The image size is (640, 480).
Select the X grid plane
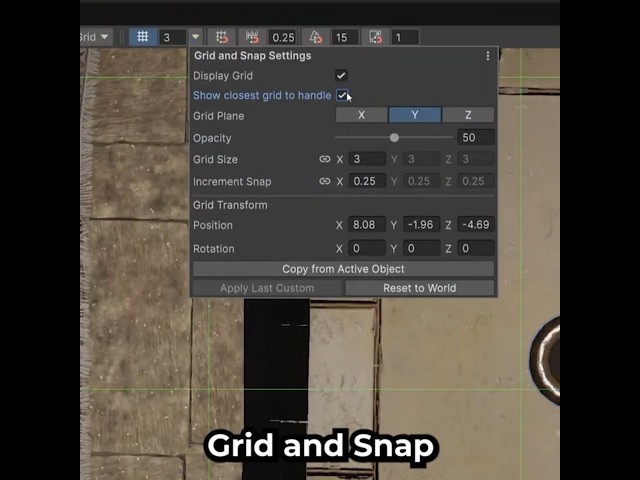[361, 115]
